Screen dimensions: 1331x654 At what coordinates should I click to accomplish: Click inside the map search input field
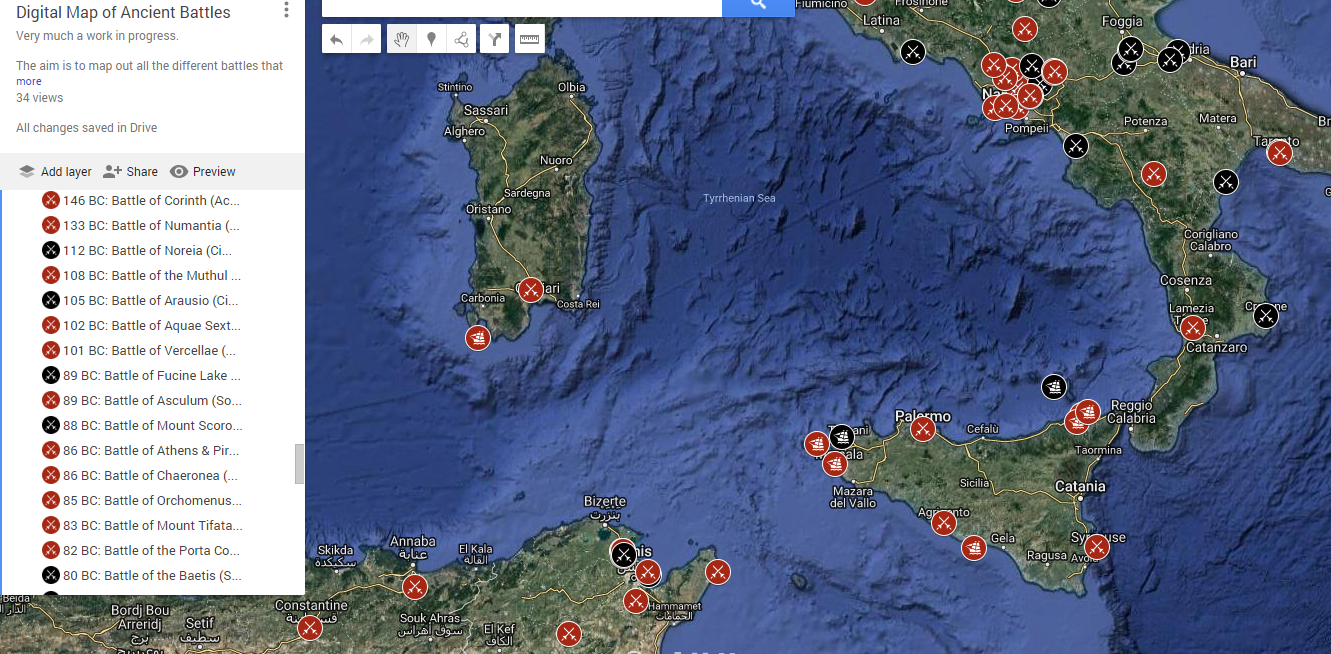[x=520, y=8]
